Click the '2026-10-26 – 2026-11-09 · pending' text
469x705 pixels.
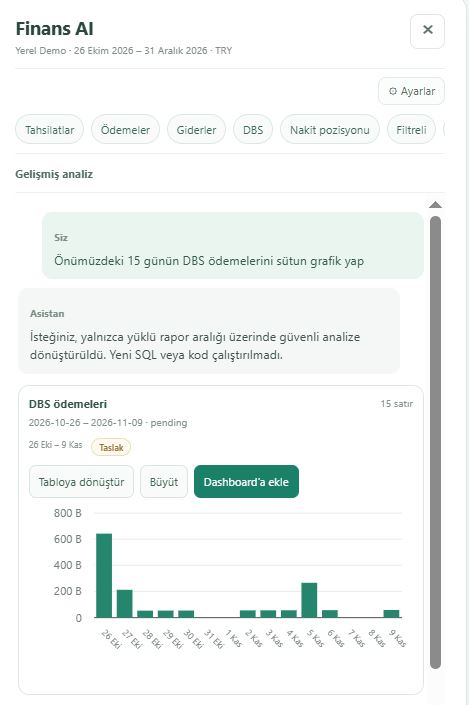(108, 423)
